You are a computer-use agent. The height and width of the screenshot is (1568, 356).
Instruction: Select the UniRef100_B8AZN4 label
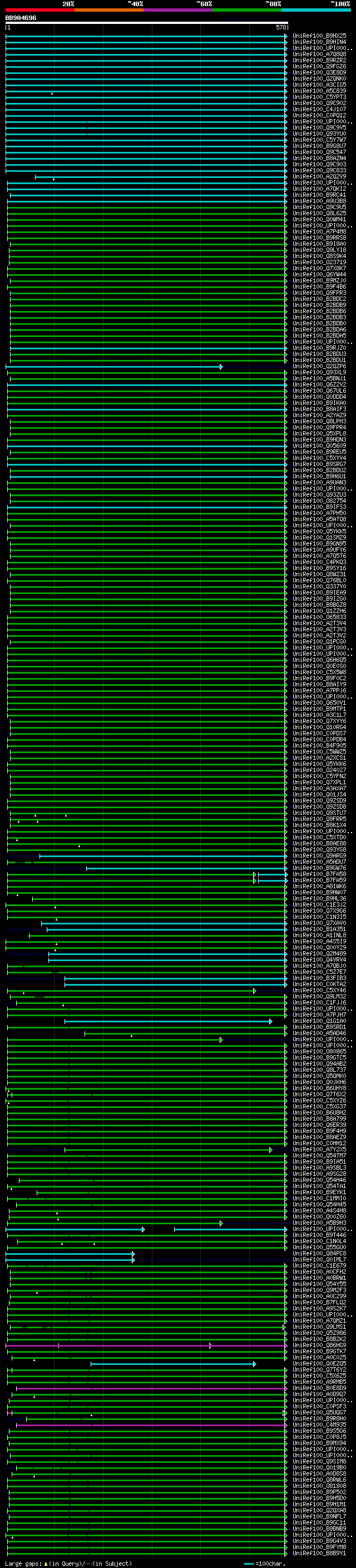pyautogui.click(x=319, y=159)
